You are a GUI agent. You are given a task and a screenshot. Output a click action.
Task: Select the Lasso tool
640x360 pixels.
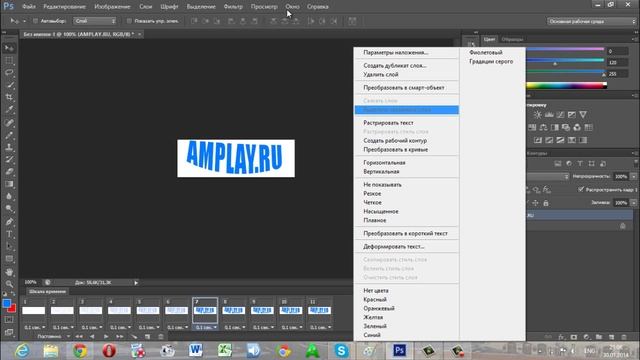(9, 73)
